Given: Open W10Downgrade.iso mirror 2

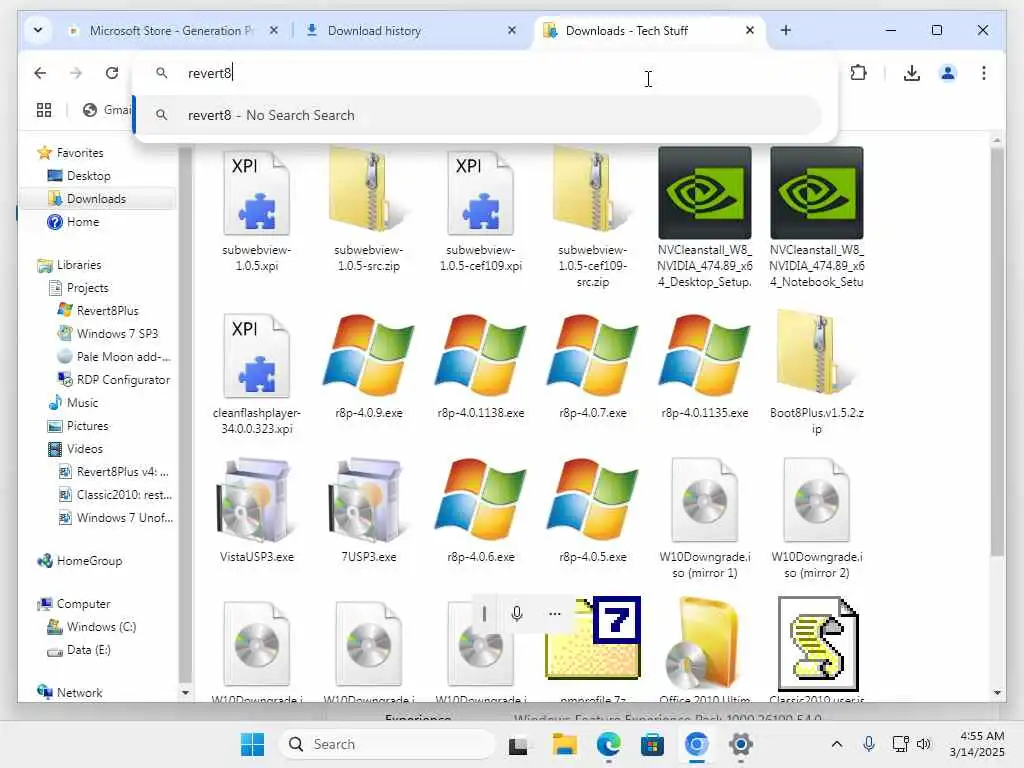Looking at the screenshot, I should [x=816, y=519].
